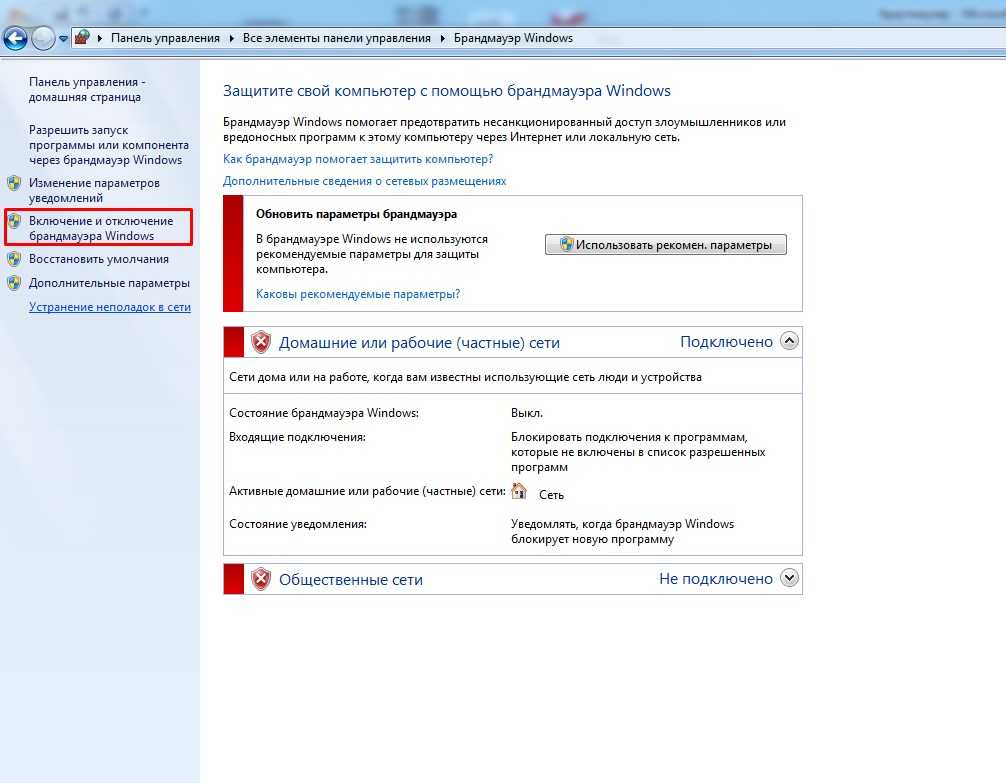
Task: Click 'Состояние уведомления:' label
Action: tap(298, 524)
